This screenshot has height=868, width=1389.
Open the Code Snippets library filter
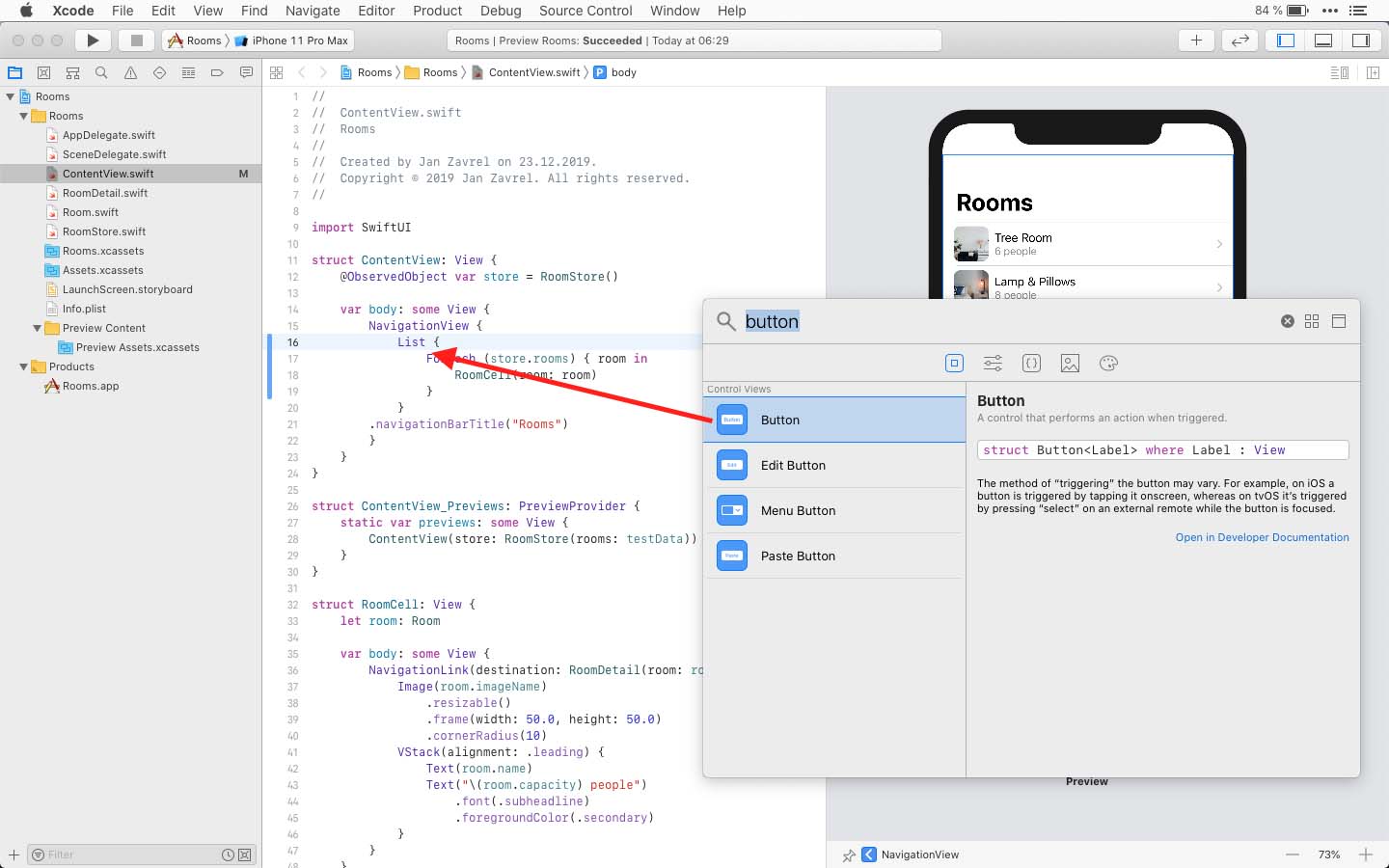1031,363
